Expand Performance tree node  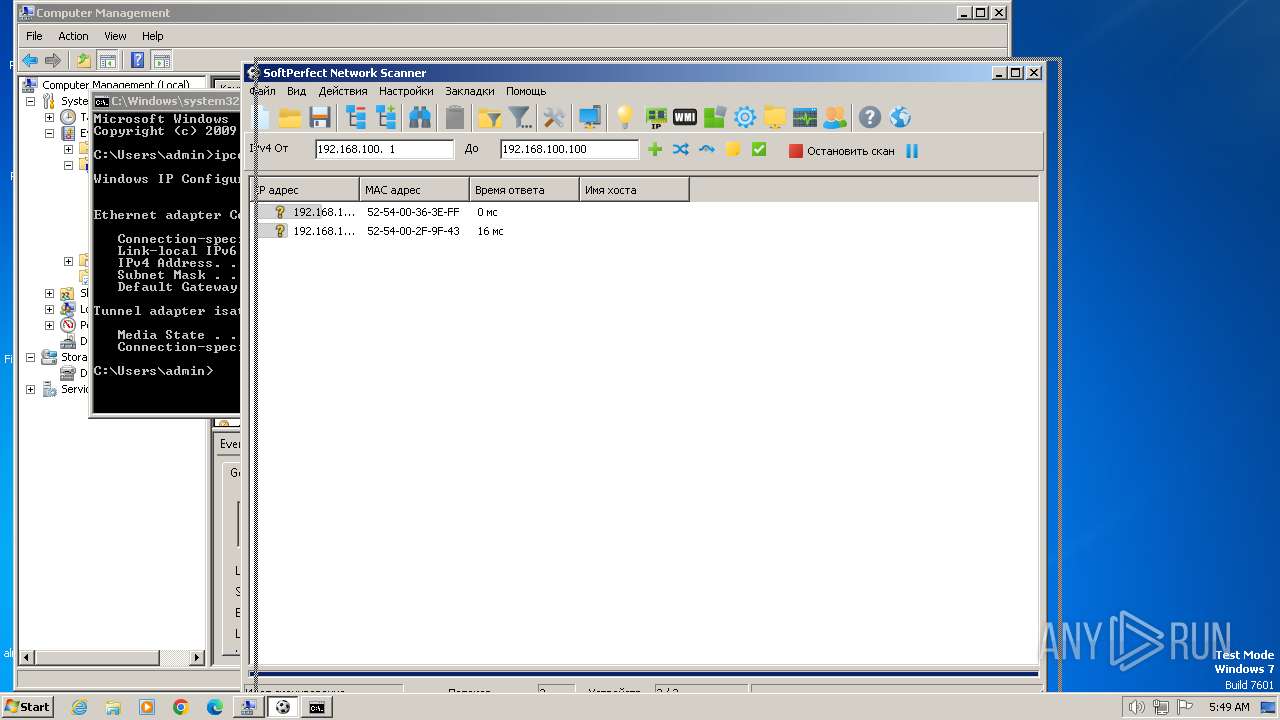click(x=49, y=325)
